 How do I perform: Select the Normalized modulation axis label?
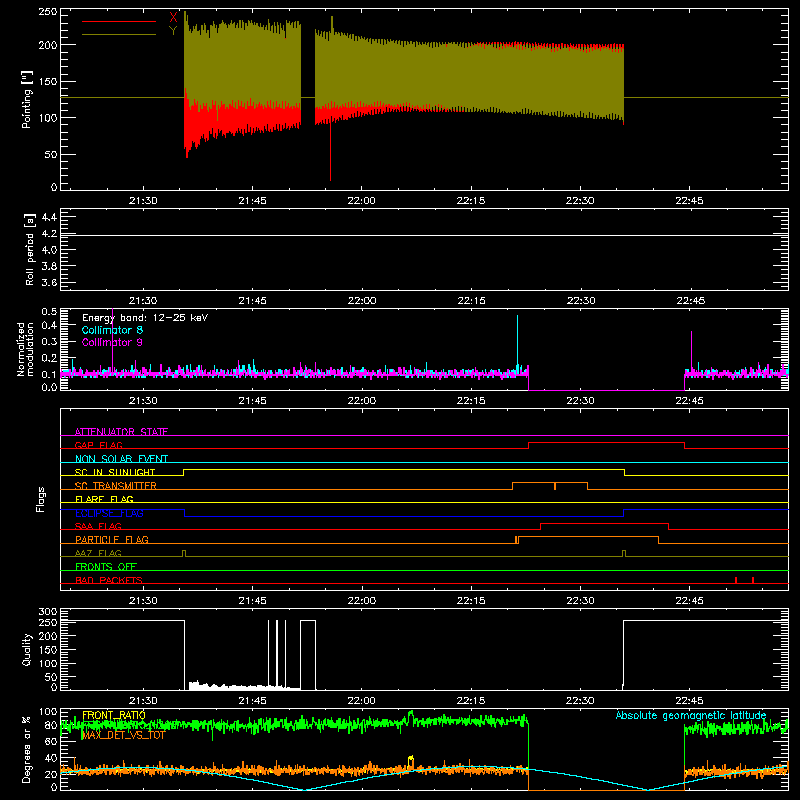26,349
